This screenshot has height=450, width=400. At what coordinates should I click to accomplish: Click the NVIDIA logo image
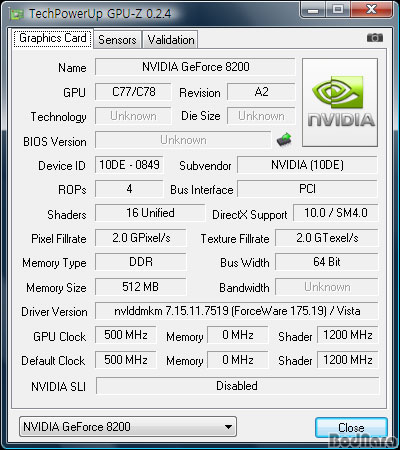point(340,102)
